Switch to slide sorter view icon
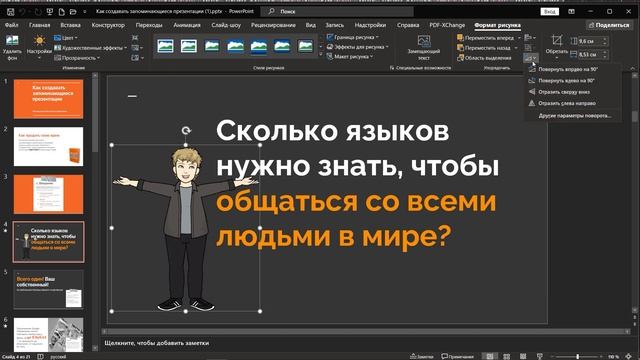The height and width of the screenshot is (360, 640). click(x=507, y=356)
